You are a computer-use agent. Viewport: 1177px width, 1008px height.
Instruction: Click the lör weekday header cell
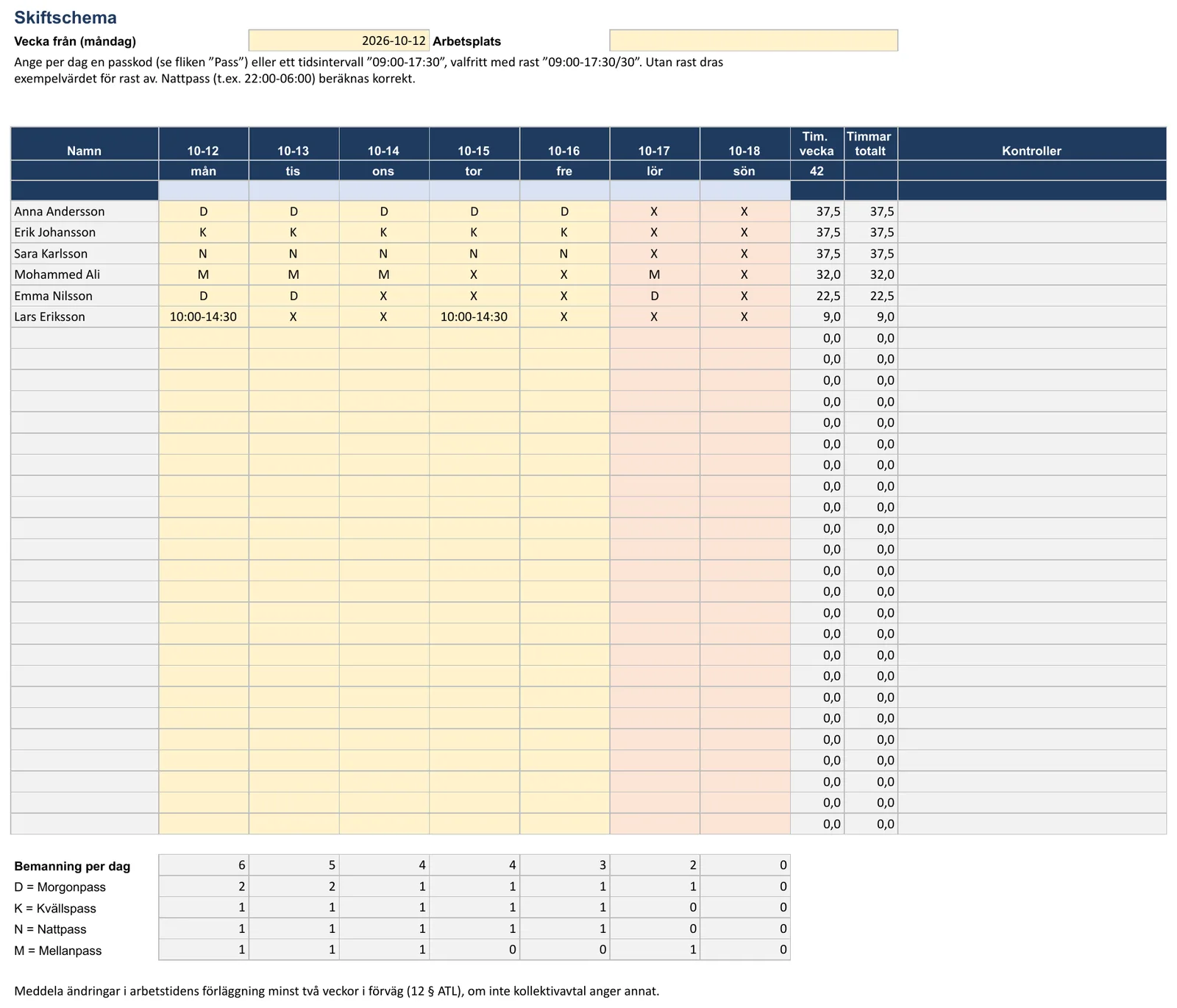655,171
